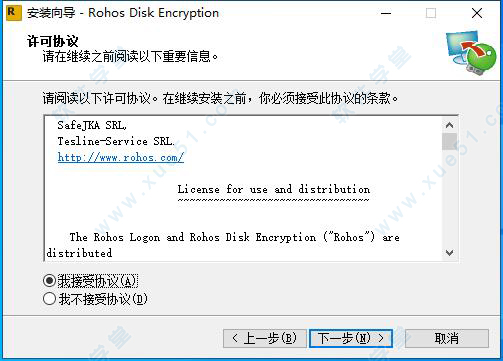Click the 'Tesline-Service SRL' line in license text
Screen dimensions: 503x361
[116, 141]
